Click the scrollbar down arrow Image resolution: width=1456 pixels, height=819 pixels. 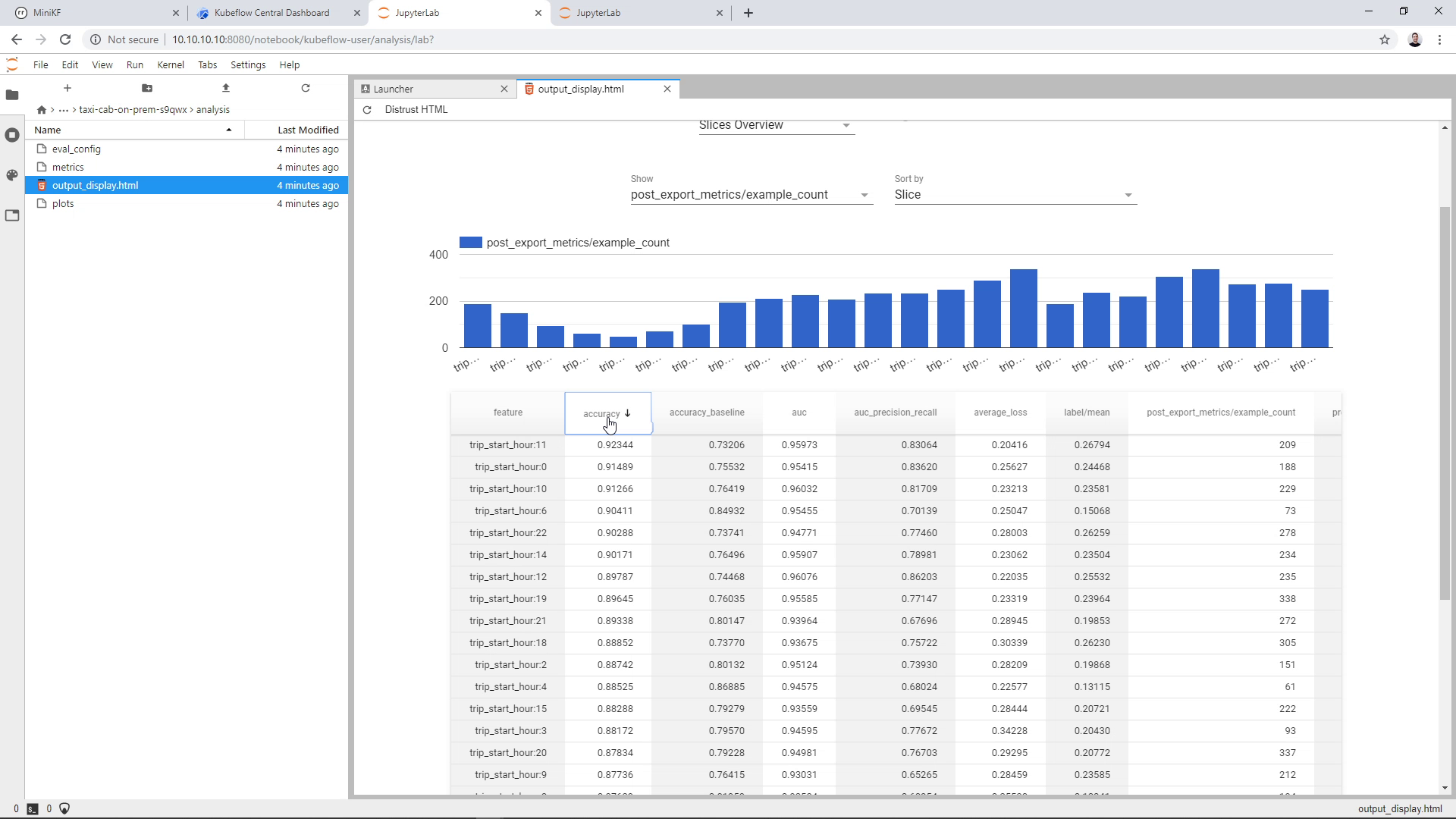1445,789
